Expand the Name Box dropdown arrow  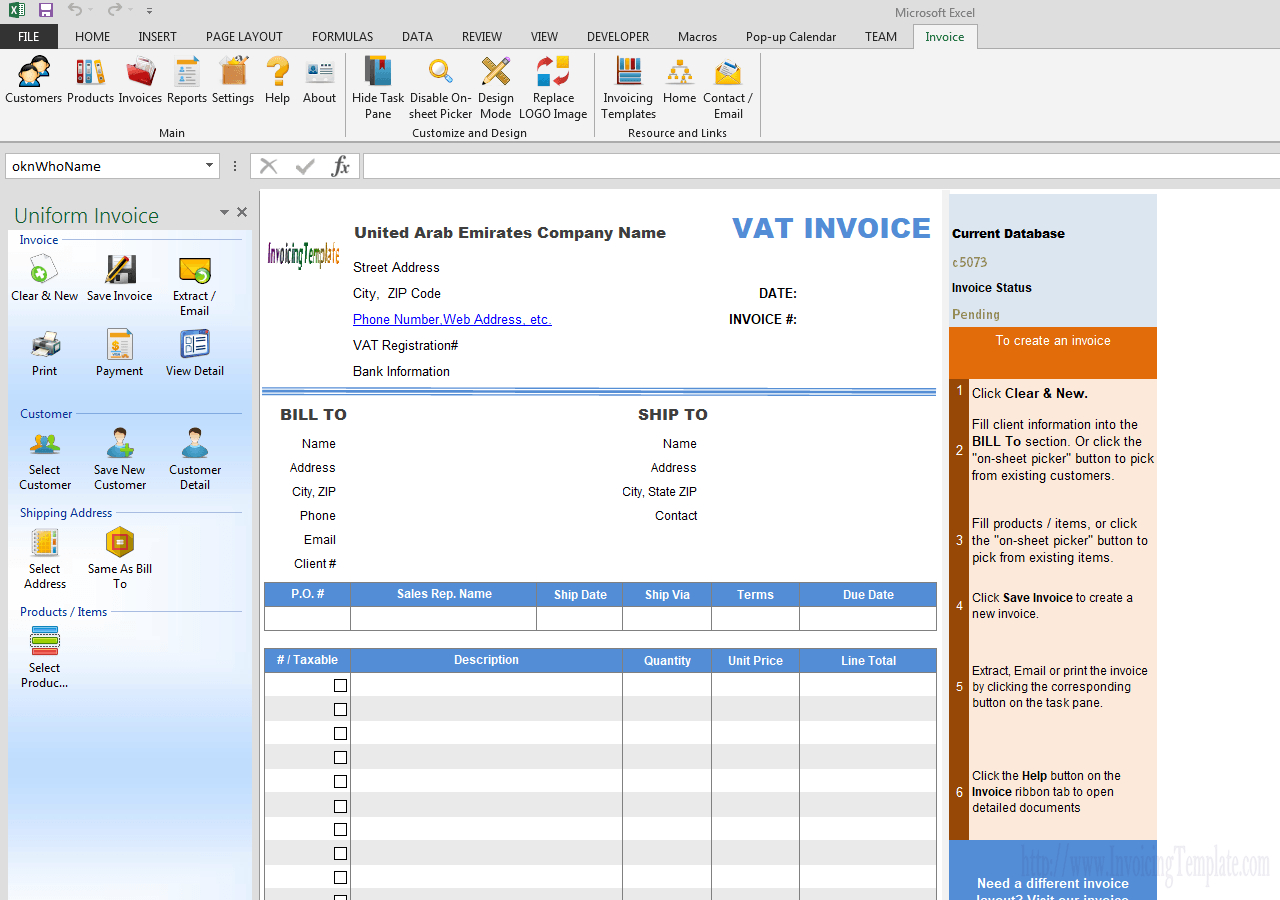click(x=210, y=166)
